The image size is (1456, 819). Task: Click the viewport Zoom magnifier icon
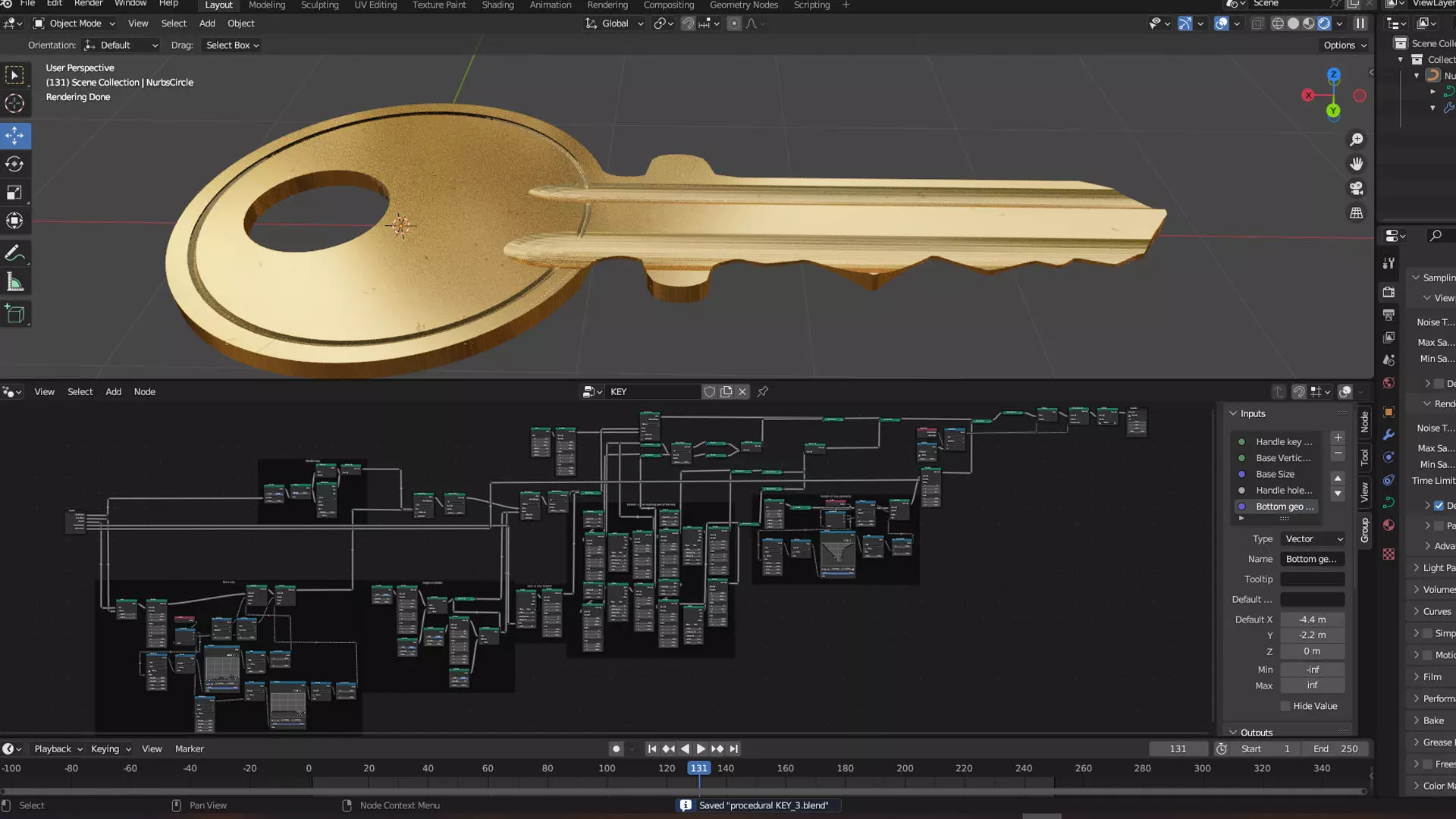(1356, 140)
